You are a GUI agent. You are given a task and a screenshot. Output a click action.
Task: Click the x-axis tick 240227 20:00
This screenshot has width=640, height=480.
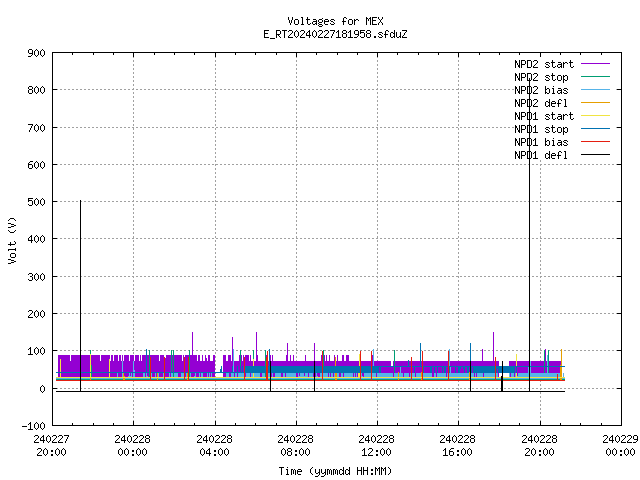pyautogui.click(x=51, y=446)
